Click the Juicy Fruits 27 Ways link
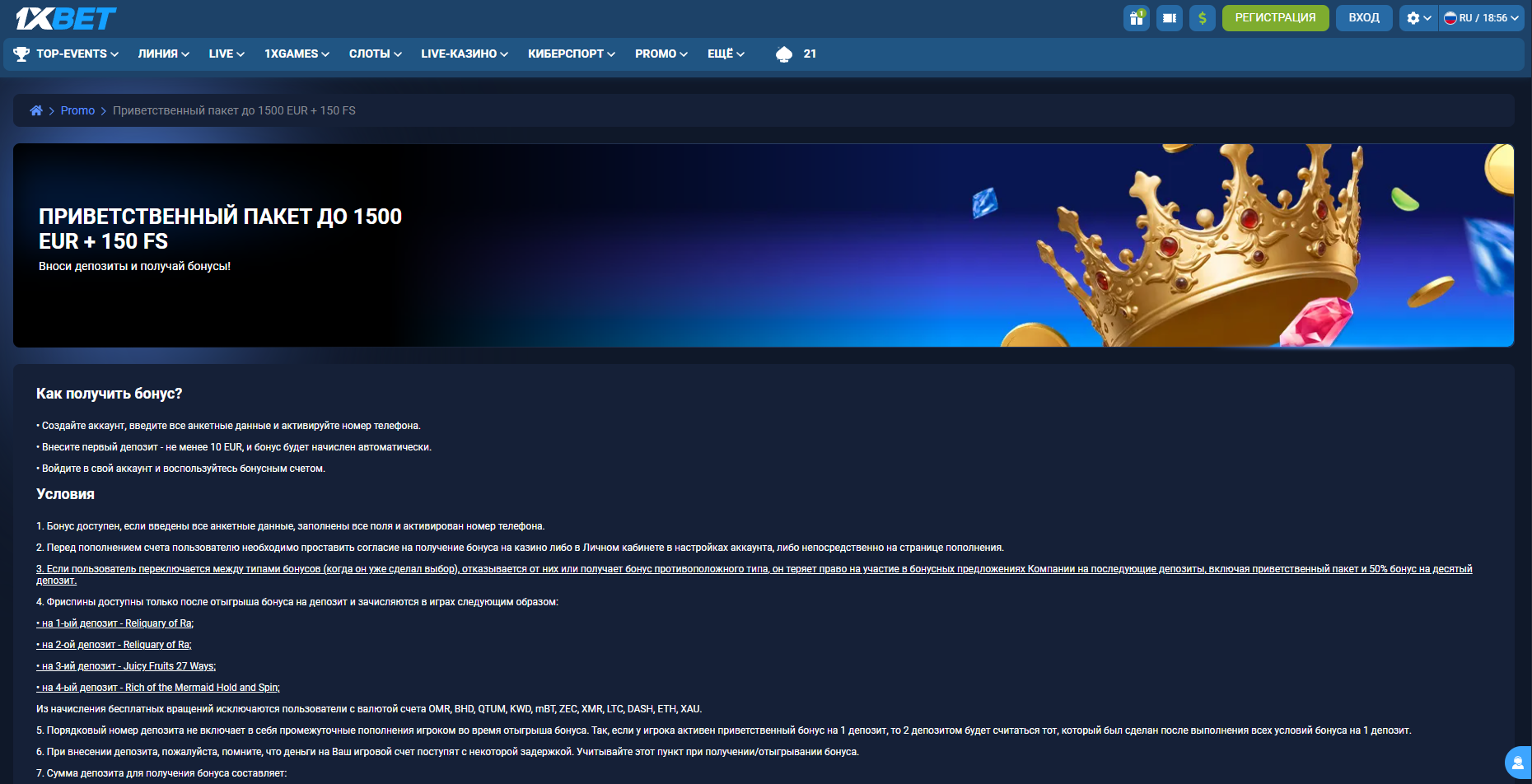 [169, 666]
